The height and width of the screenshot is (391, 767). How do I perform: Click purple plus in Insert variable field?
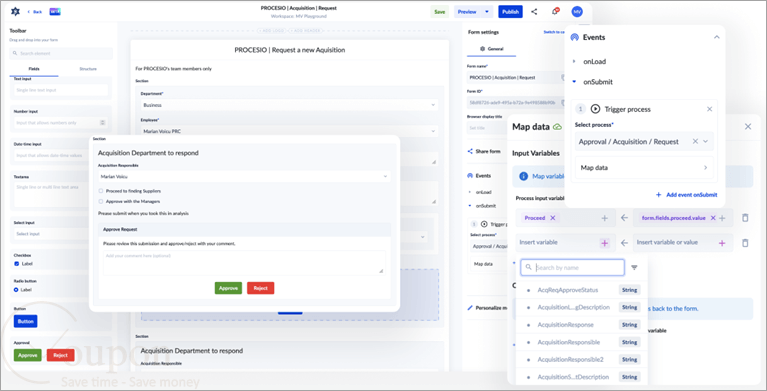click(605, 243)
